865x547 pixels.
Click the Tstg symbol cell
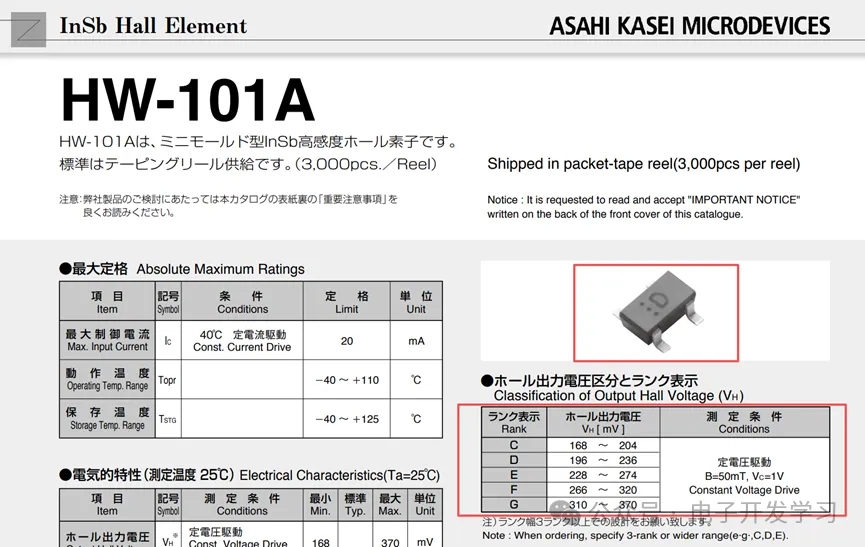pos(167,419)
